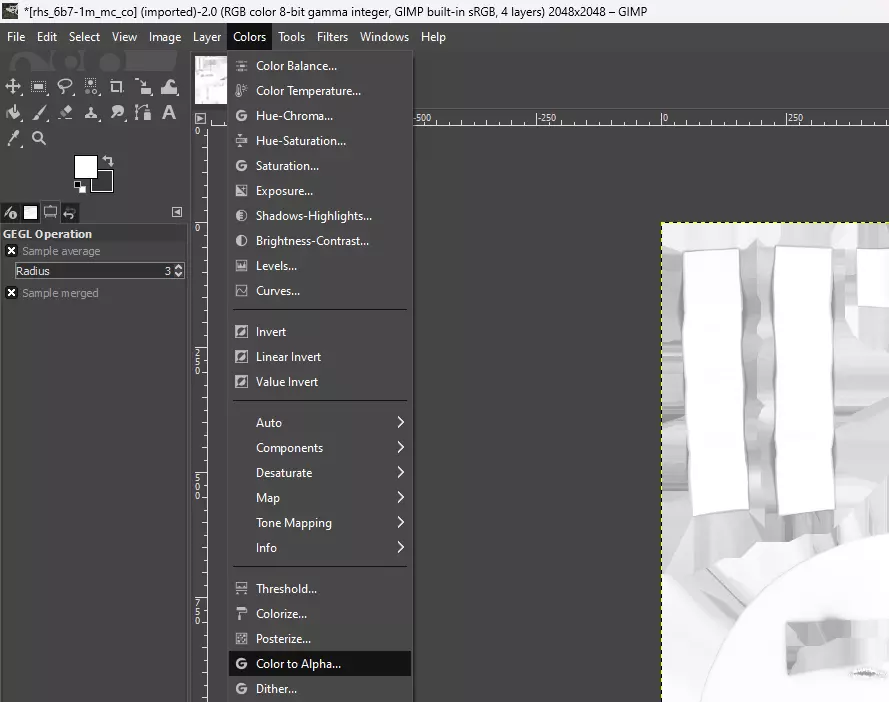Select the Eraser tool
The height and width of the screenshot is (702, 889).
click(x=66, y=113)
